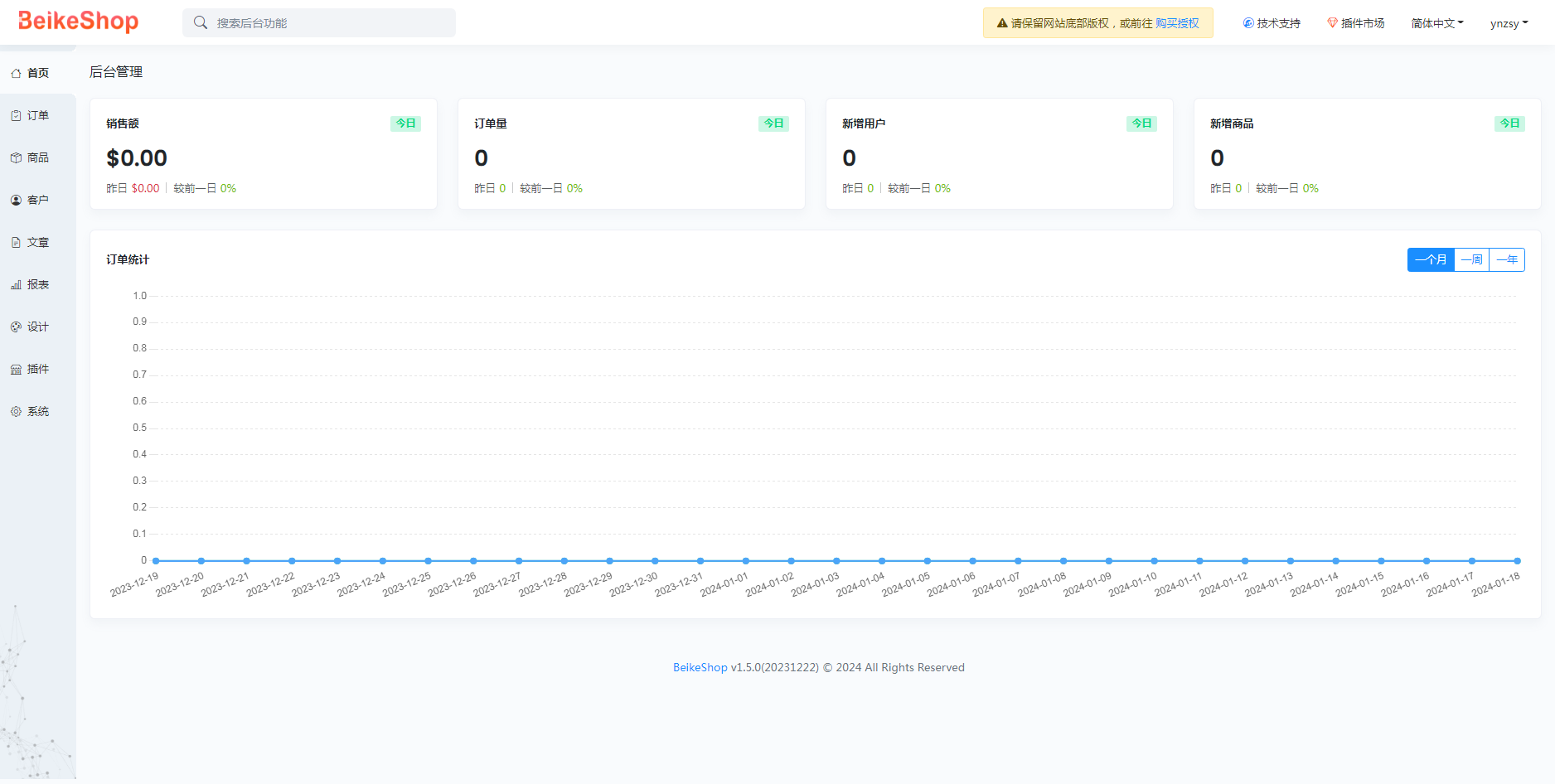
Task: Select the Customers person icon
Action: [16, 201]
